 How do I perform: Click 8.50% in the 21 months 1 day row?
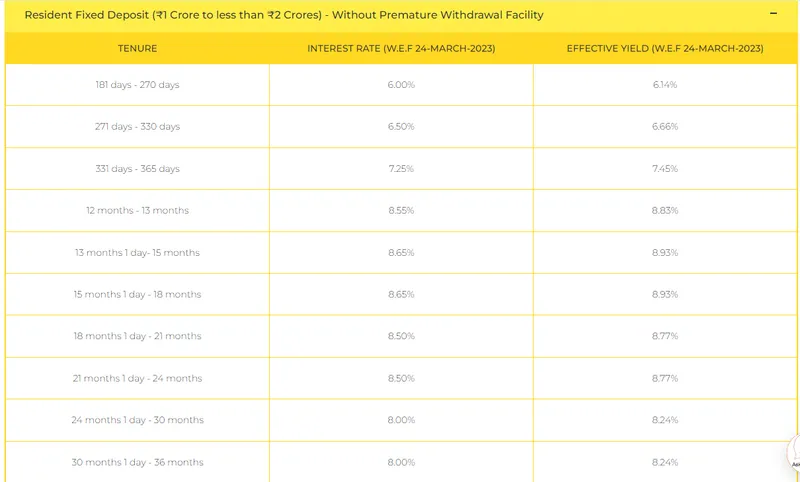pos(401,378)
